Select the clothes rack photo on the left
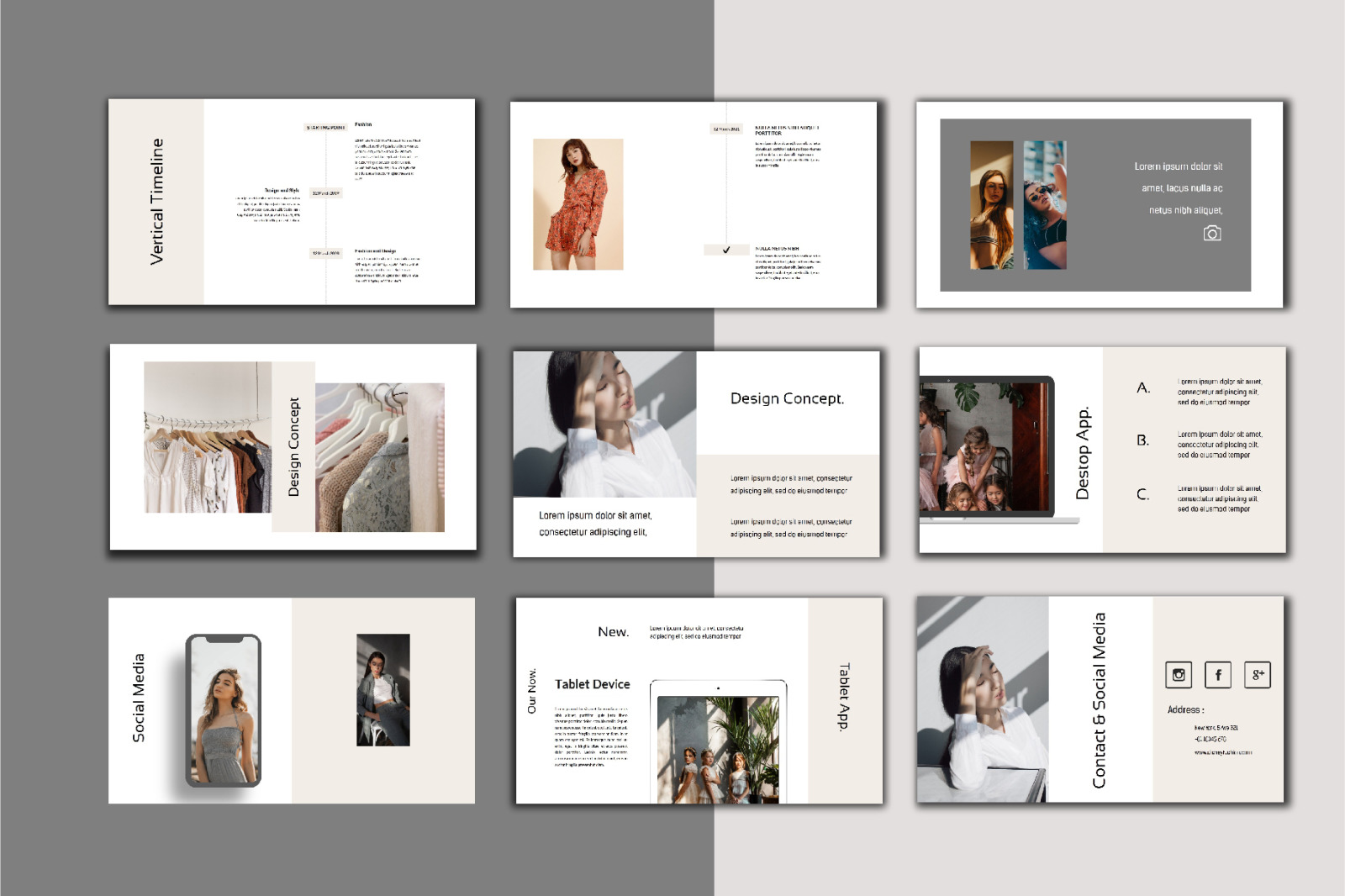The width and height of the screenshot is (1345, 896). click(208, 437)
